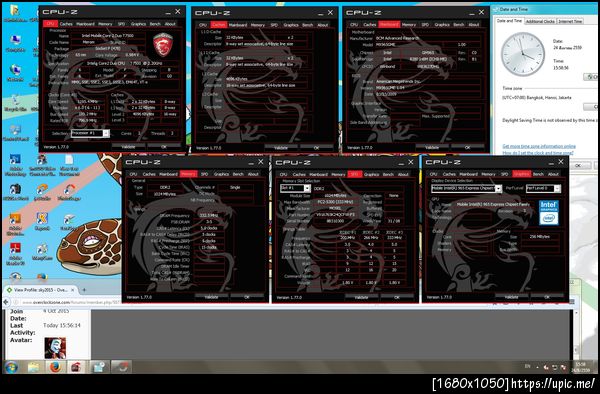The image size is (600, 394).
Task: Switch to Firefox on the taskbar
Action: coord(56,367)
